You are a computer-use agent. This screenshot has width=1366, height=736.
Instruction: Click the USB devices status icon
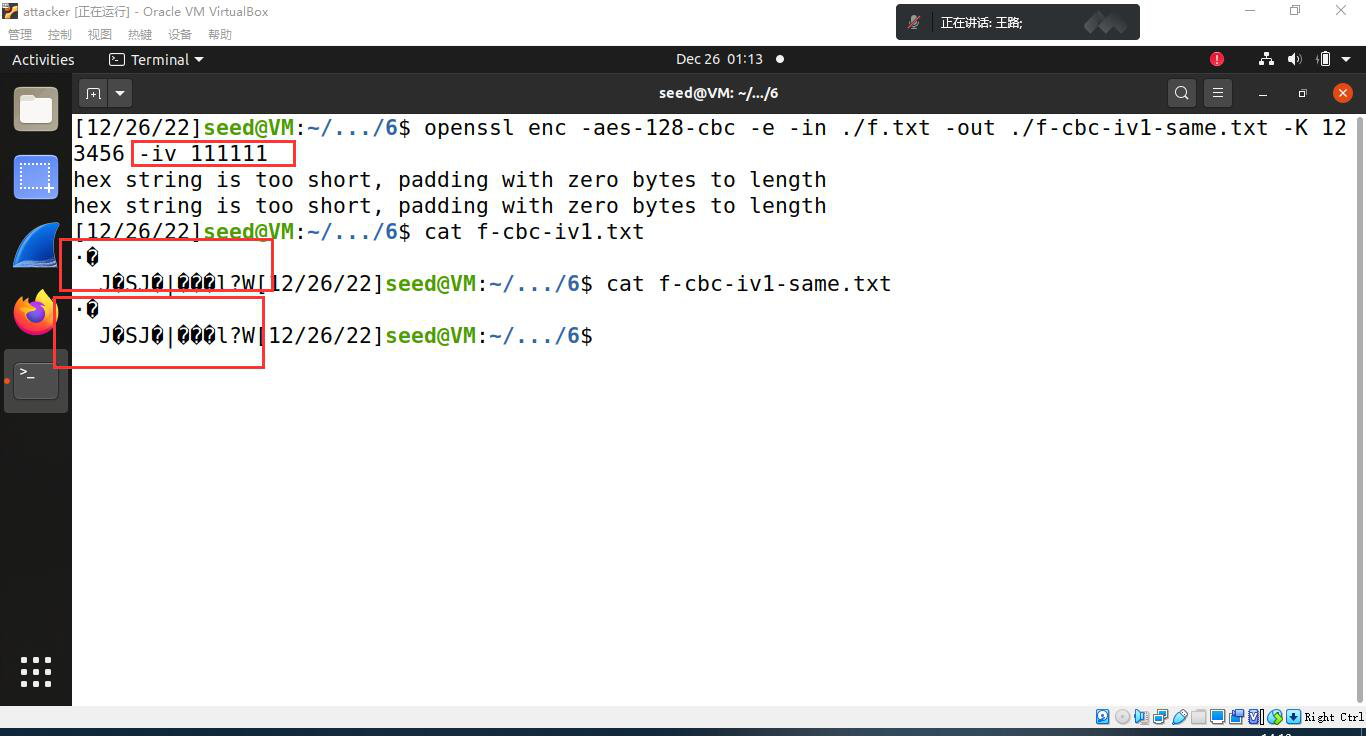tap(1179, 717)
